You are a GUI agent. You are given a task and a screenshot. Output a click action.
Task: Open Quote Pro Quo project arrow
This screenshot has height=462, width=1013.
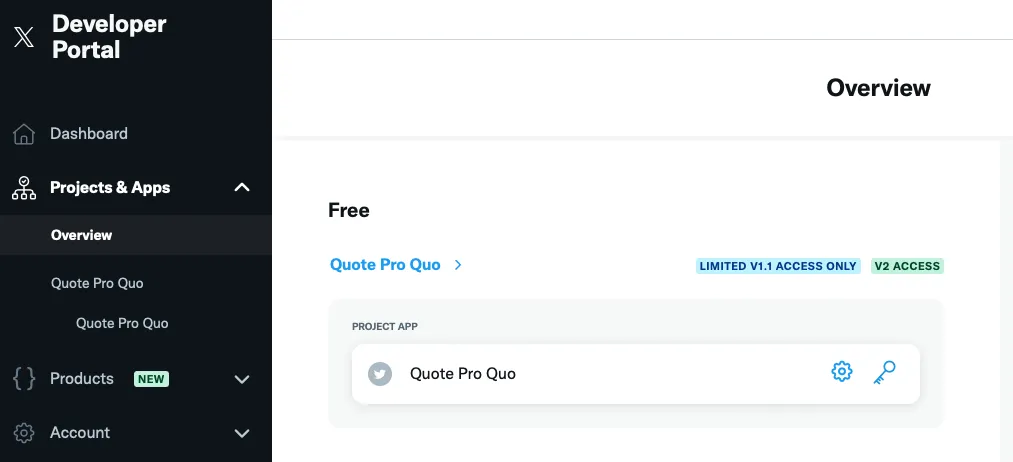point(458,265)
